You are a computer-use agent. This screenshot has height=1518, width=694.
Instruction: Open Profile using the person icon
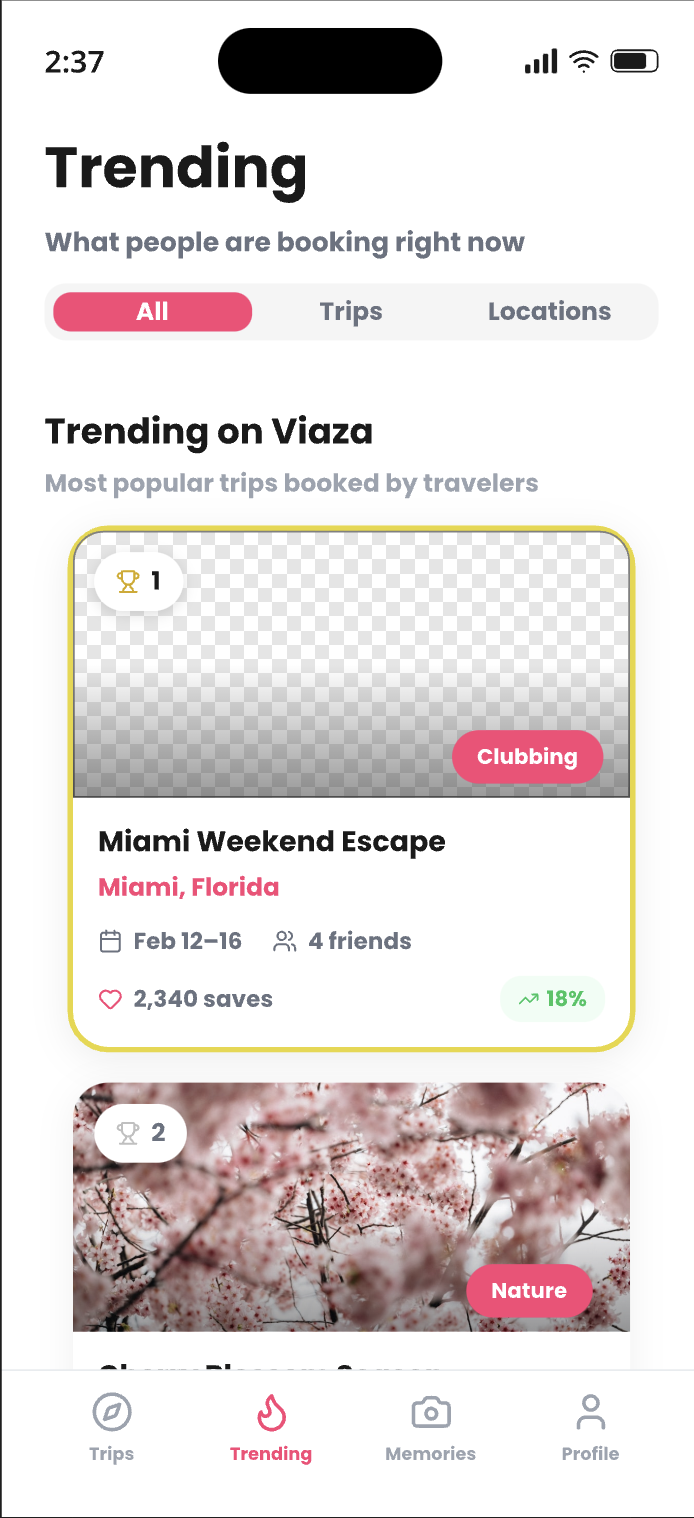point(589,1411)
